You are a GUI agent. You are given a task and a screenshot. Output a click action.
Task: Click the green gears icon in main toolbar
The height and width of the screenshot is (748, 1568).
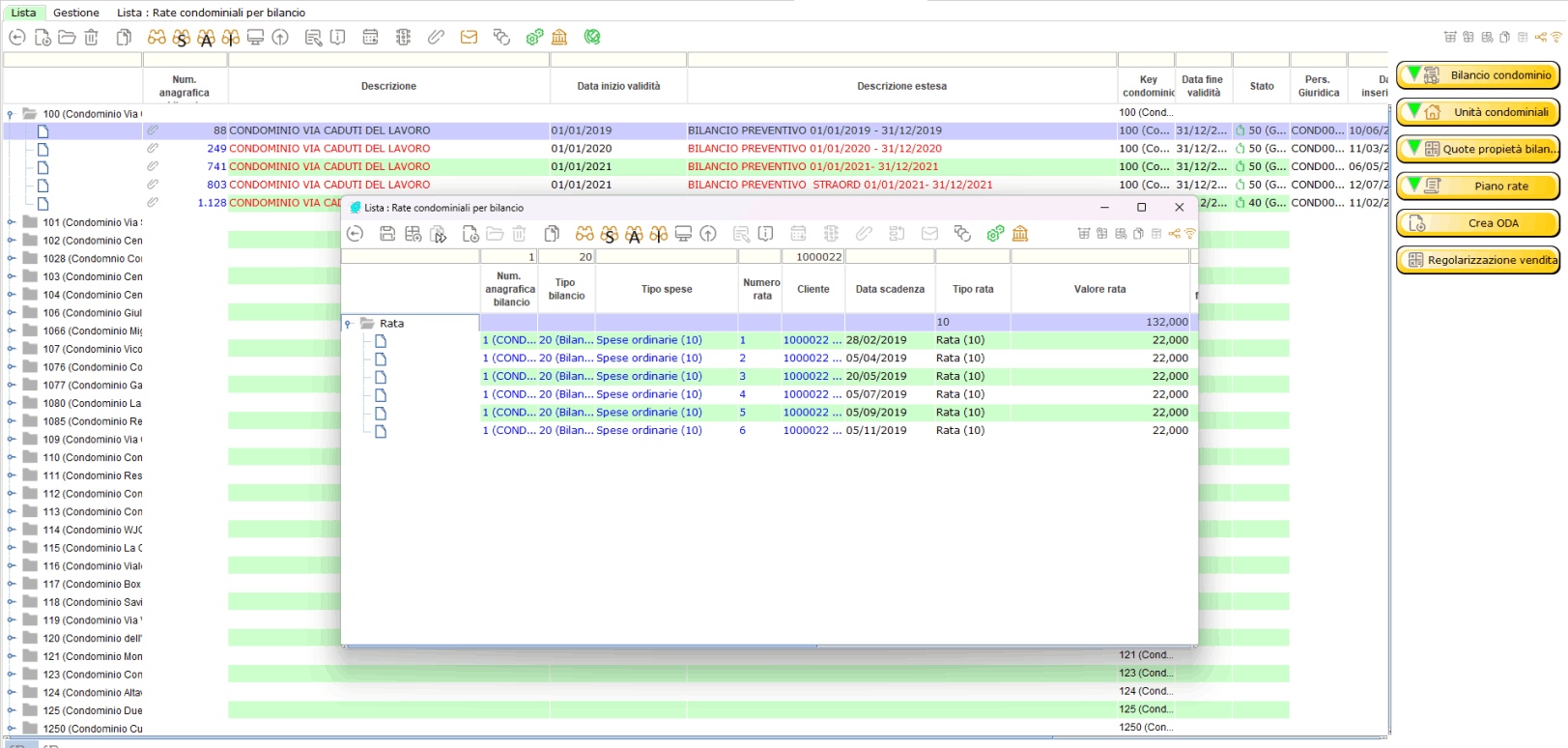tap(534, 38)
